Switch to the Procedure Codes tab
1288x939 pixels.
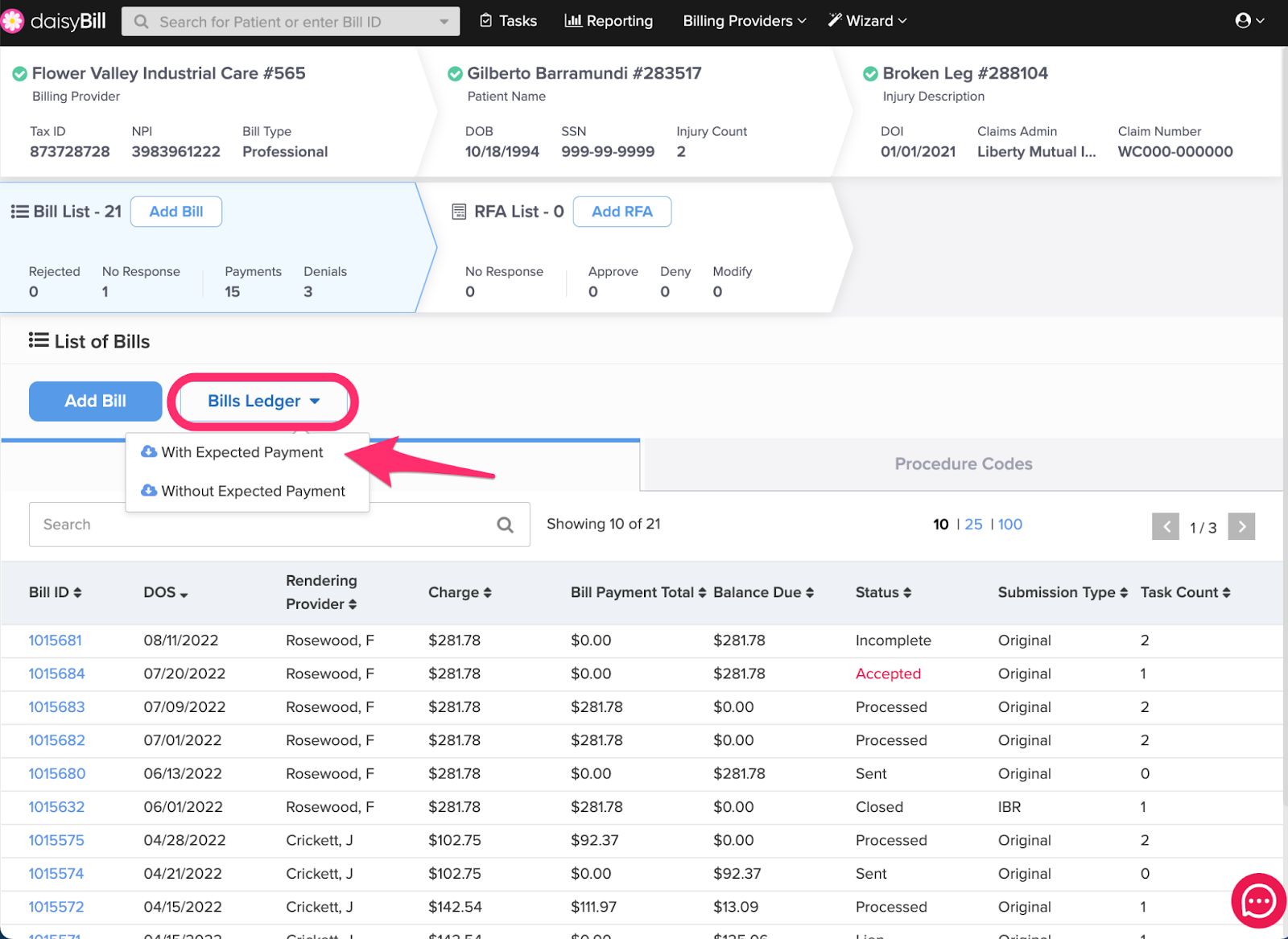(x=963, y=464)
